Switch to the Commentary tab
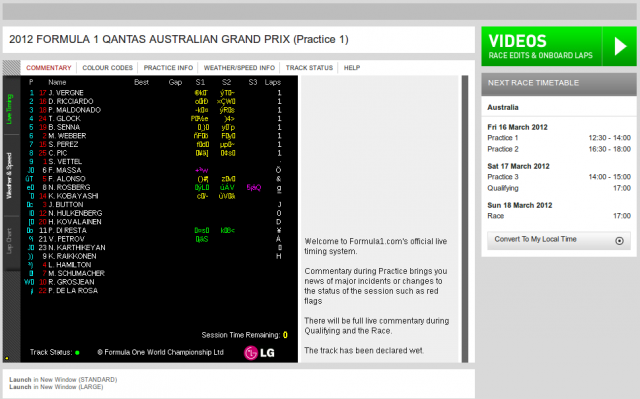640x399 pixels. coord(49,68)
